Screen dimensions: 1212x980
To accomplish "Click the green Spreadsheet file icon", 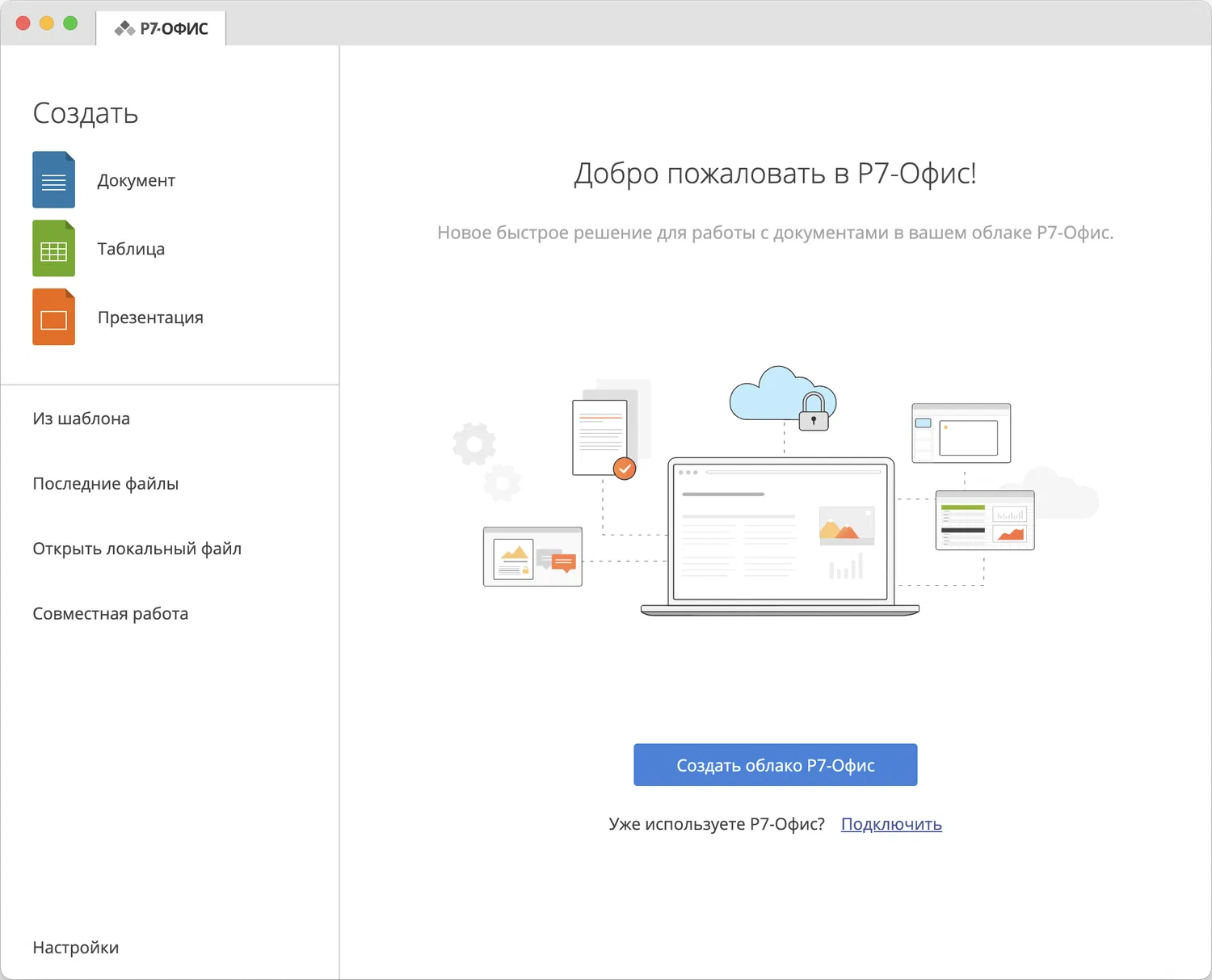I will (53, 249).
